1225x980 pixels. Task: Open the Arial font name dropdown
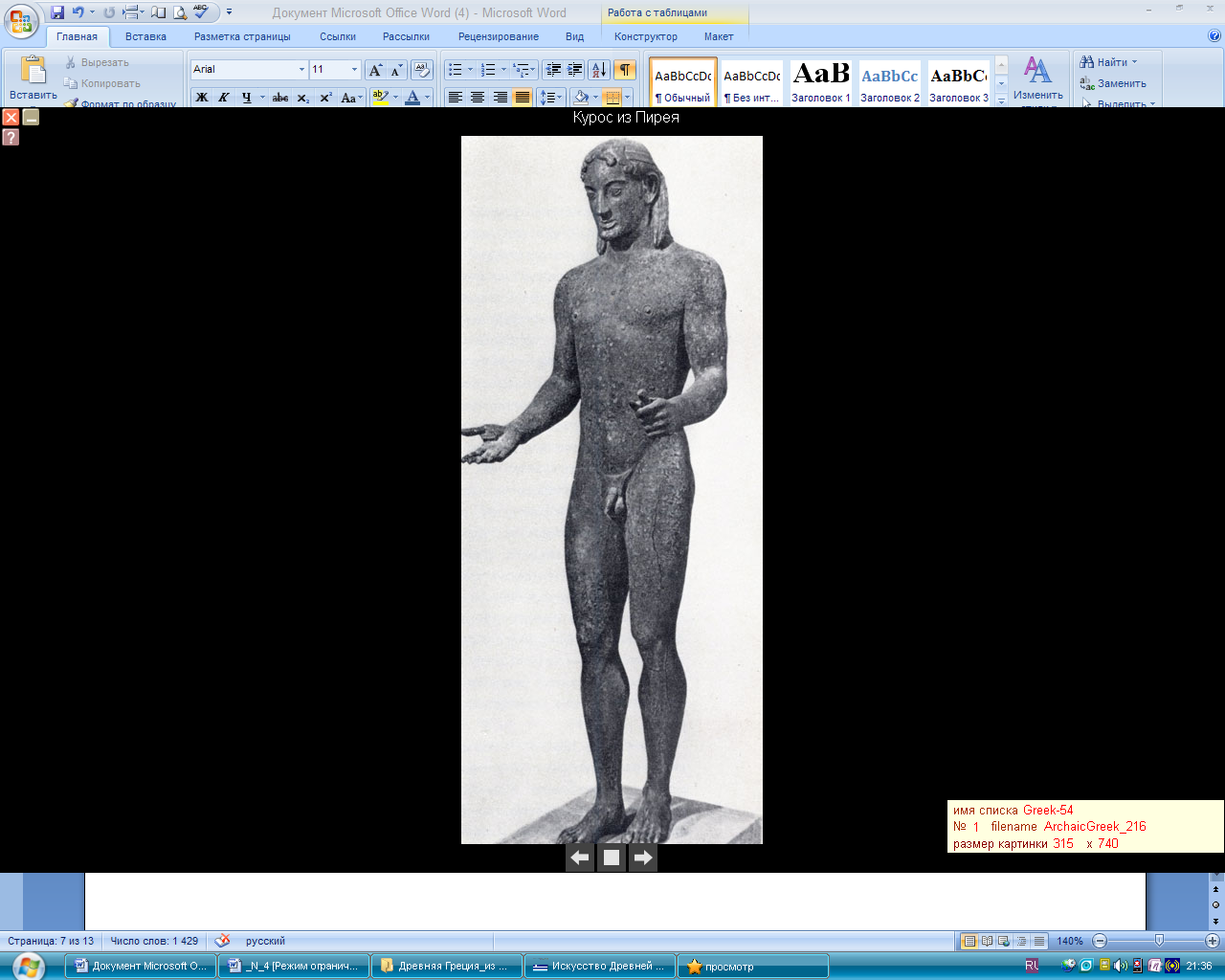click(301, 70)
